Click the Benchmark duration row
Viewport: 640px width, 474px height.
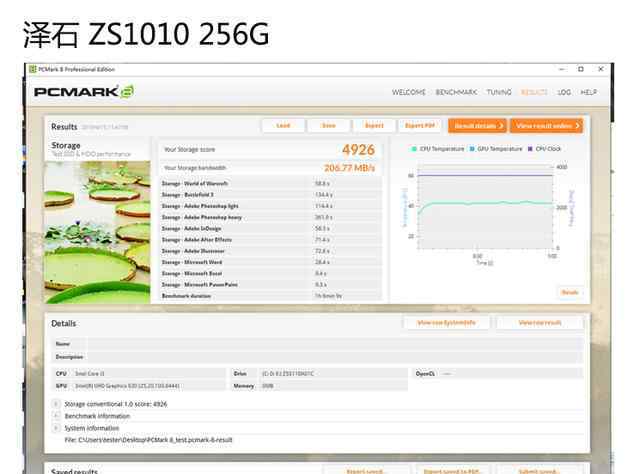coord(271,296)
